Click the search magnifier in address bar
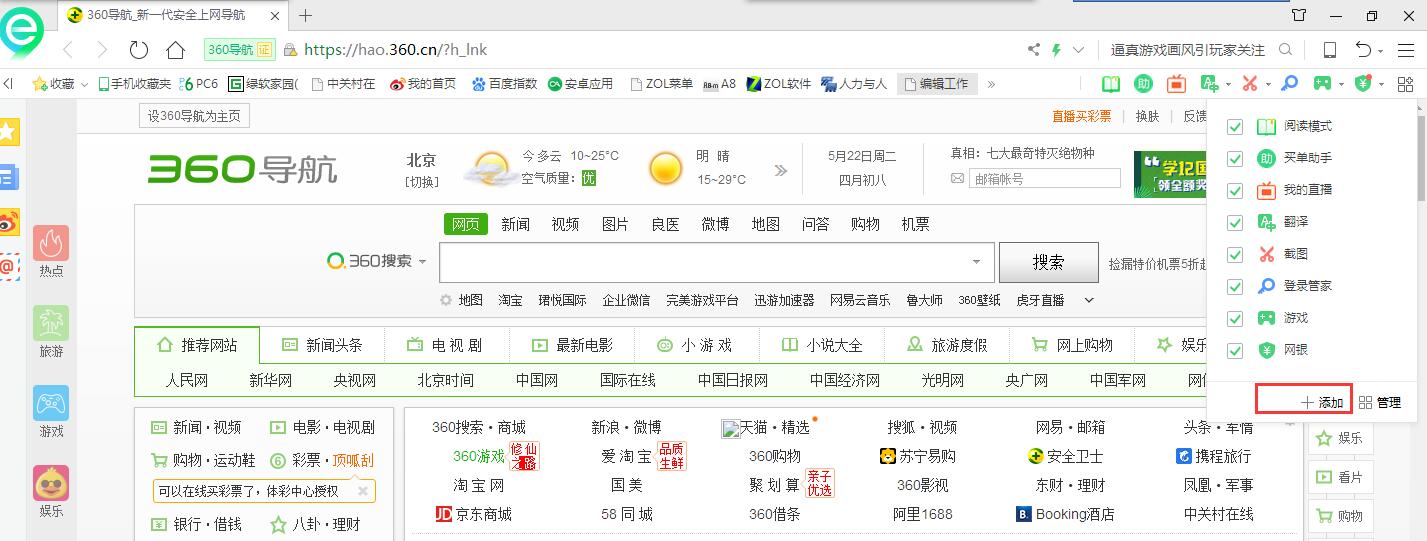Screen dimensions: 1427x541 (x=1286, y=49)
